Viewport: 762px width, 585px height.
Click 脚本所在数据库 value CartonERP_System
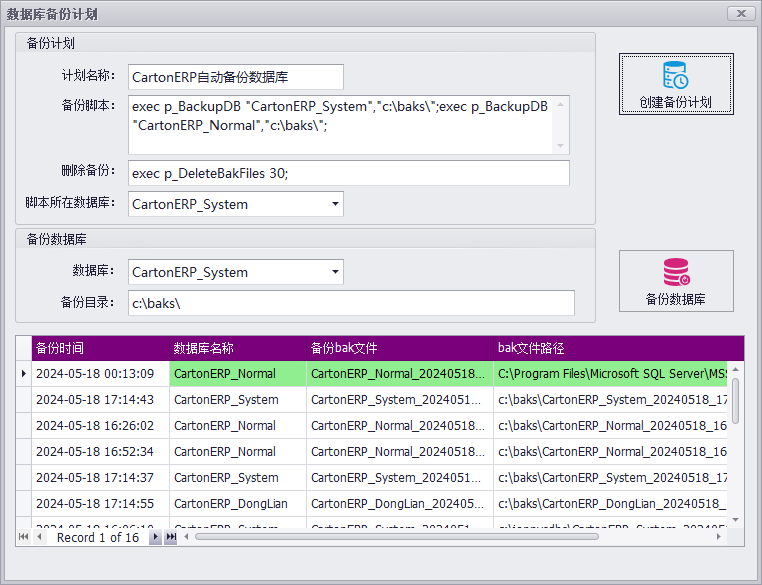[190, 205]
